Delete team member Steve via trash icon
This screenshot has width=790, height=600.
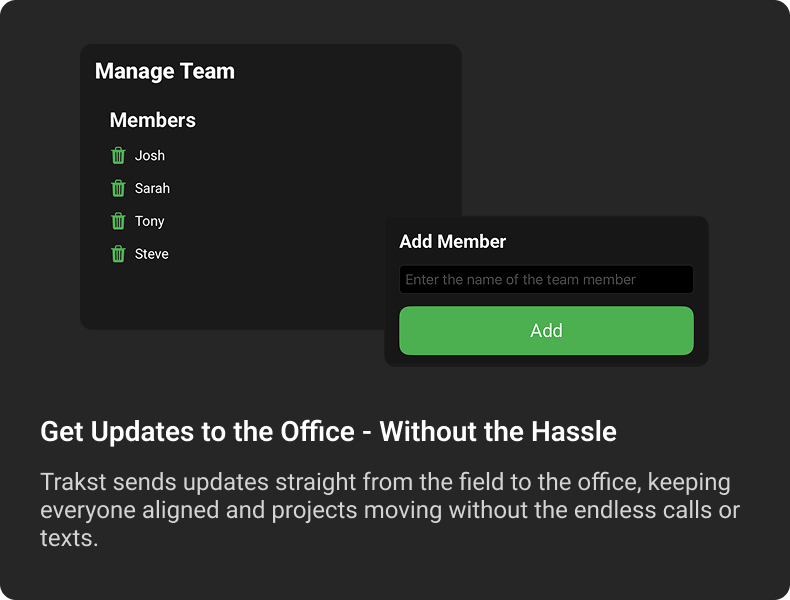click(118, 254)
